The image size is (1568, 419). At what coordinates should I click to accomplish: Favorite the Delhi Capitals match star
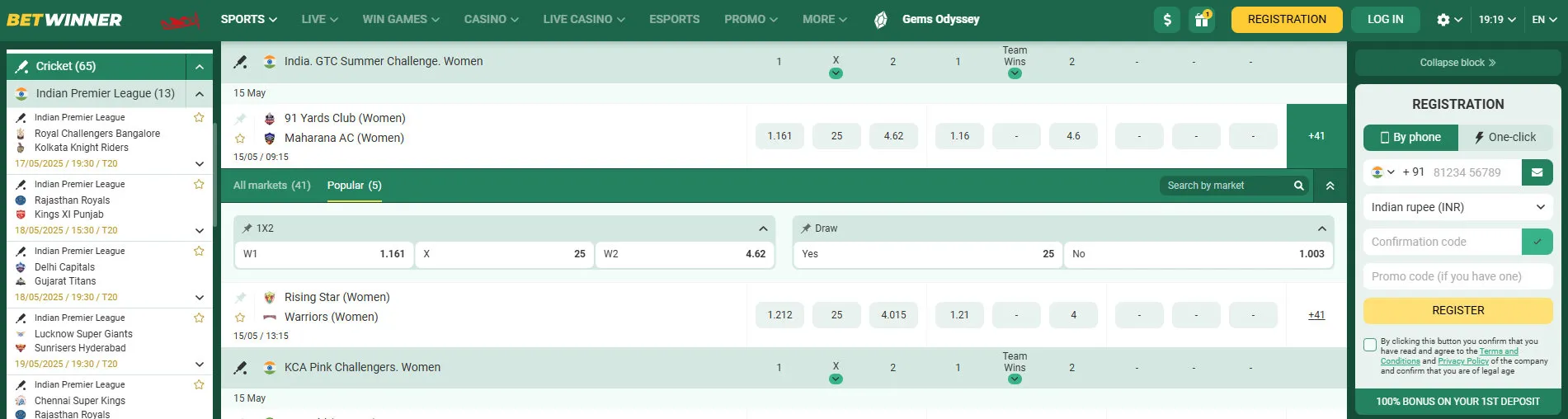coord(199,251)
